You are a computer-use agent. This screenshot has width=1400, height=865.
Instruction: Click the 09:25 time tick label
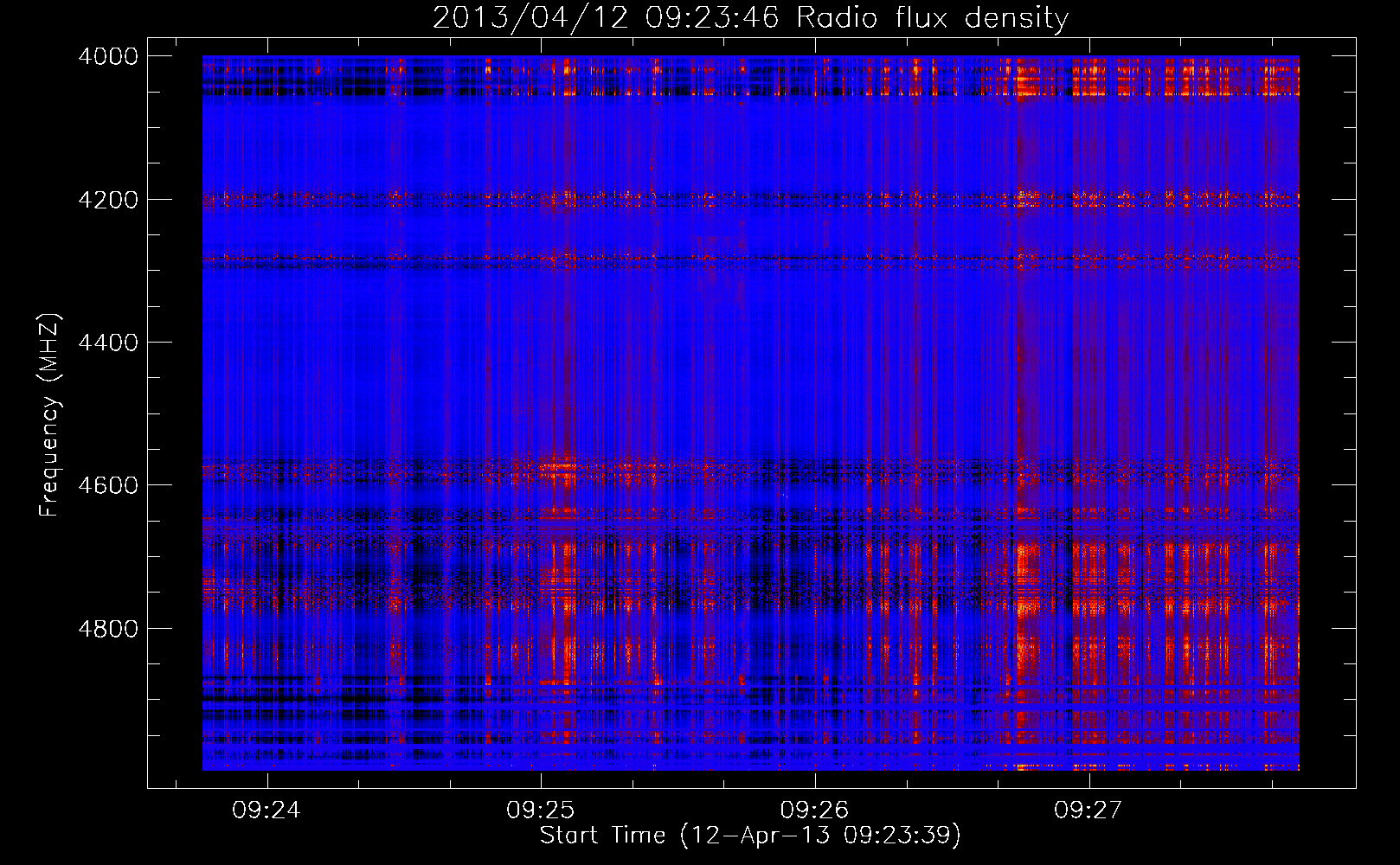click(541, 810)
